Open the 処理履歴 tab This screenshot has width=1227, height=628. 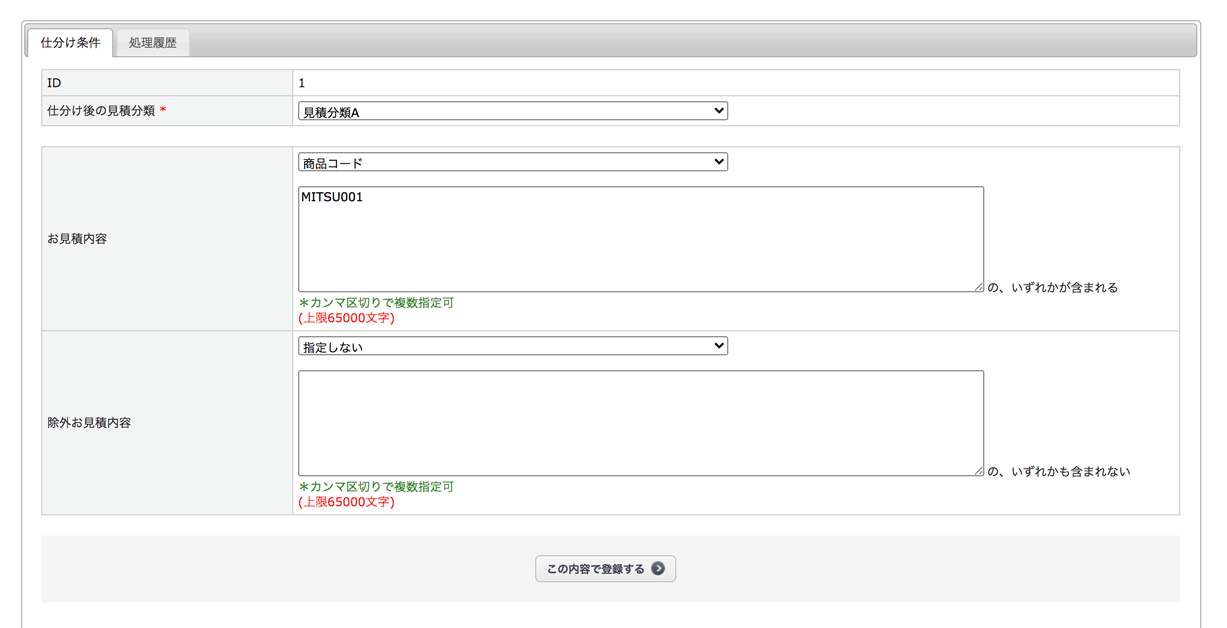pos(152,43)
